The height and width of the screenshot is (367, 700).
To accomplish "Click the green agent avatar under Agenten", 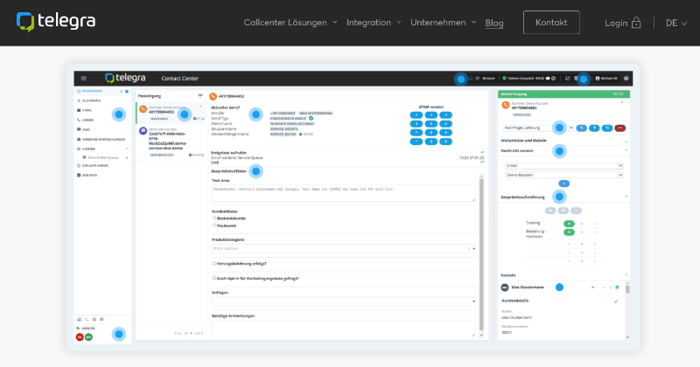I will [x=89, y=337].
